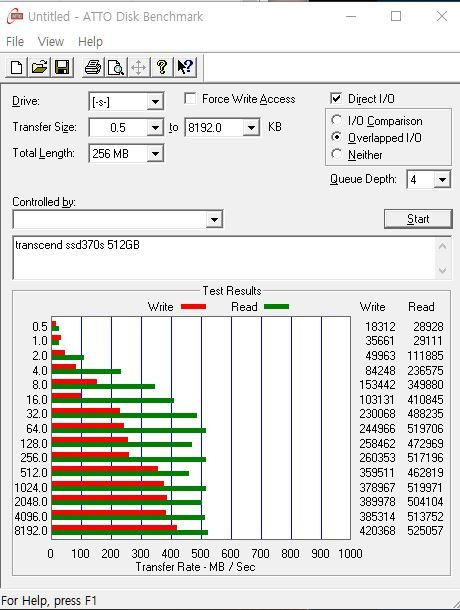Click the red Write legend swatch

[x=193, y=307]
